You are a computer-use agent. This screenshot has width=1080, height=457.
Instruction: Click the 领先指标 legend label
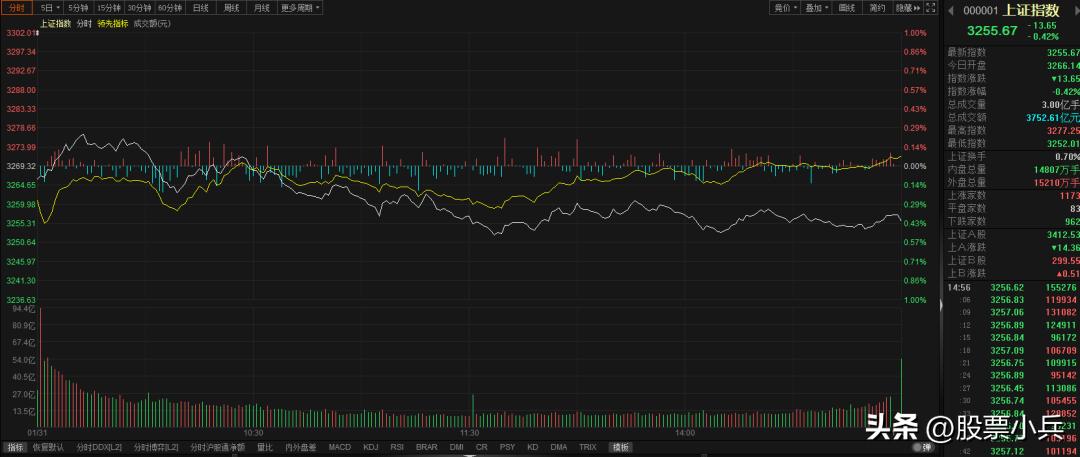click(x=110, y=22)
